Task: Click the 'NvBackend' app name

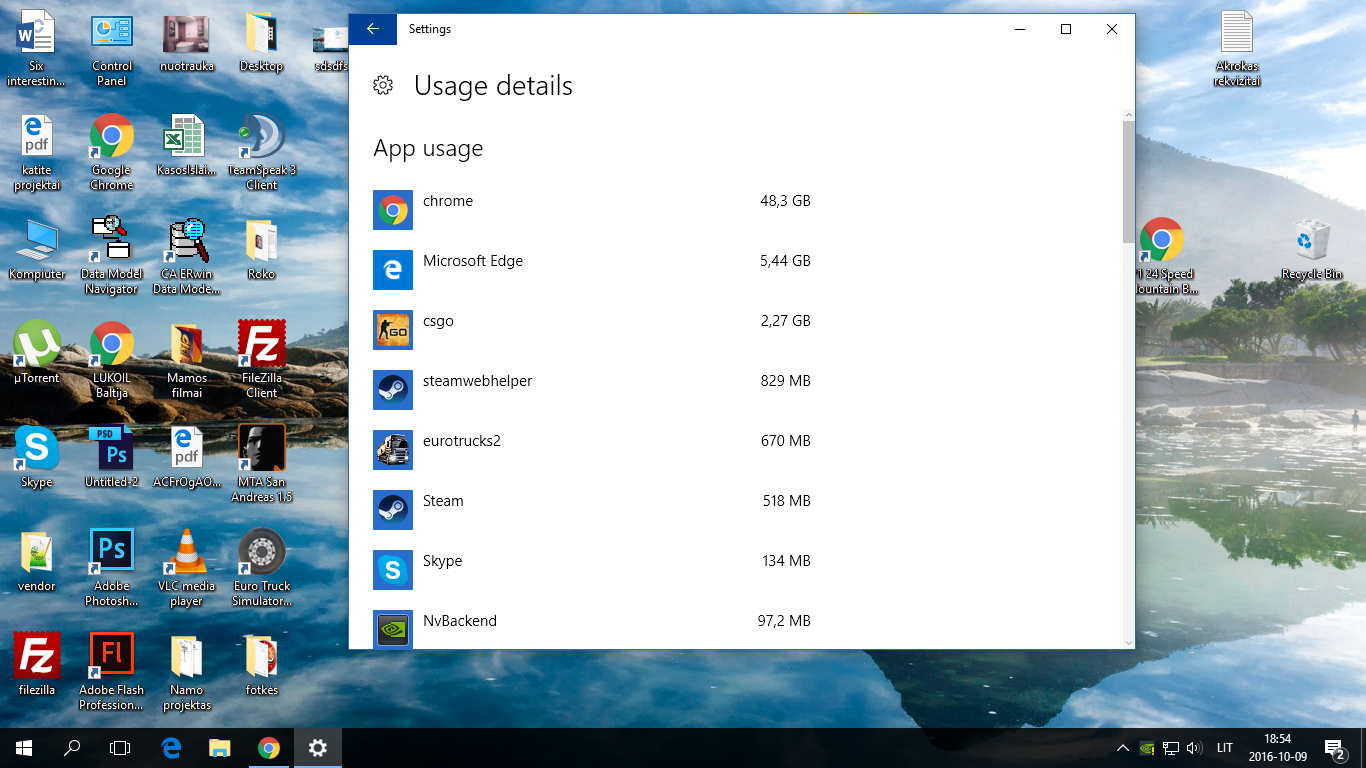Action: 460,621
